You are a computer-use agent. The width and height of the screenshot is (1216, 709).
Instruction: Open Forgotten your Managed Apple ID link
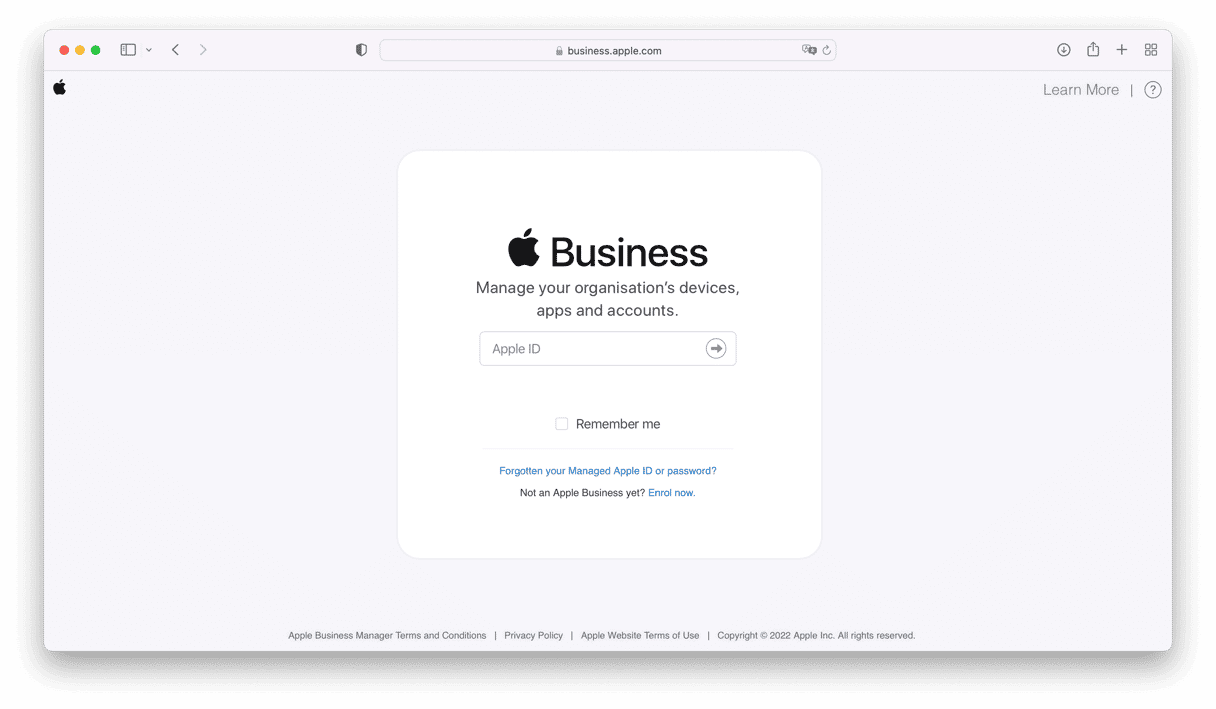(608, 471)
